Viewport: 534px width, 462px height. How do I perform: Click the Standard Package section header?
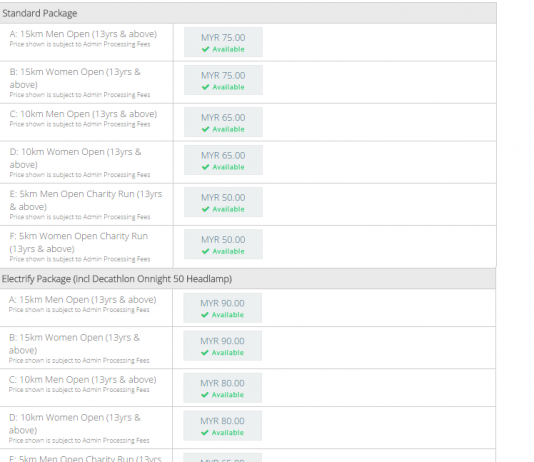click(248, 13)
